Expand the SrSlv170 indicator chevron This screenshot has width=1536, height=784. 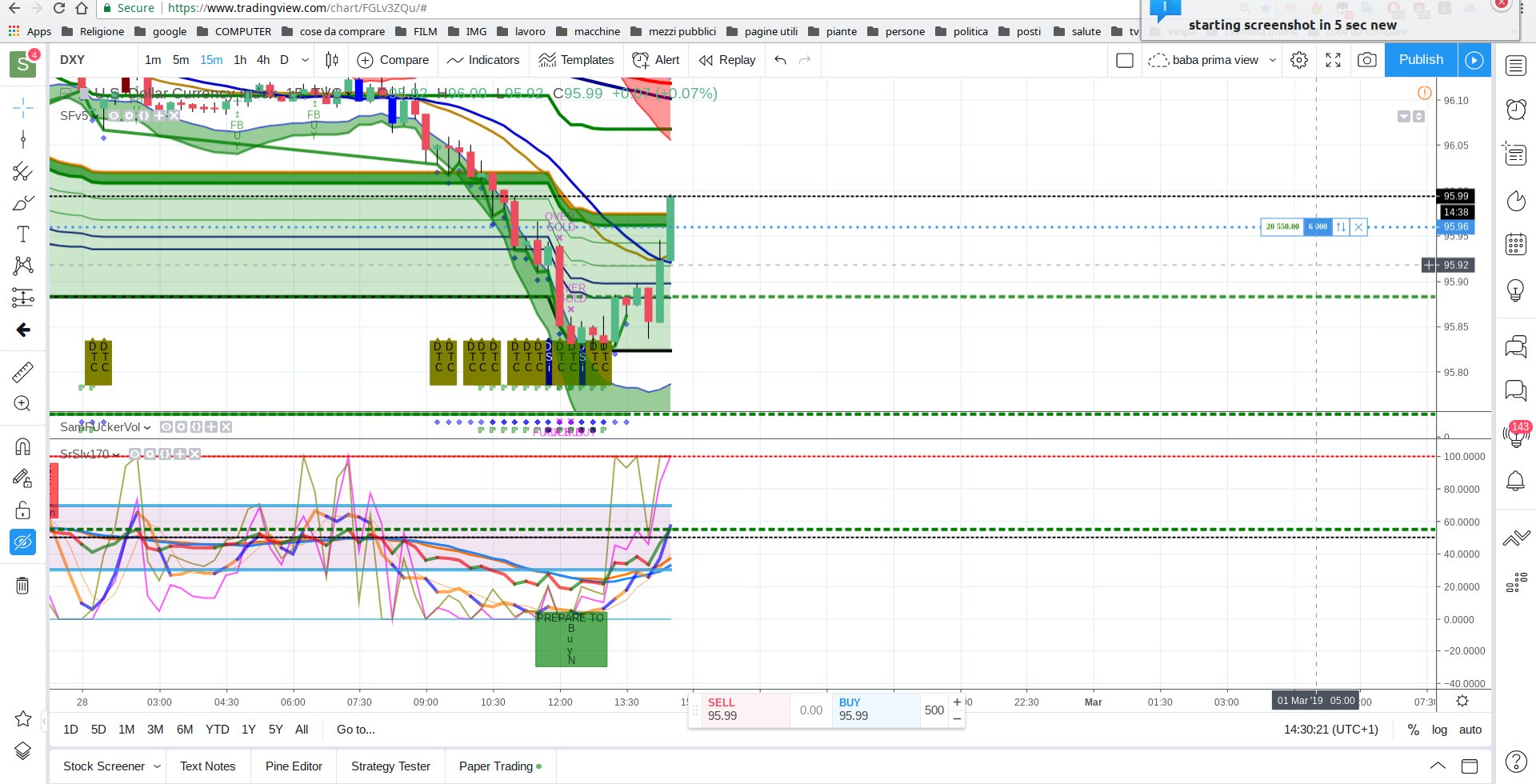coord(116,454)
